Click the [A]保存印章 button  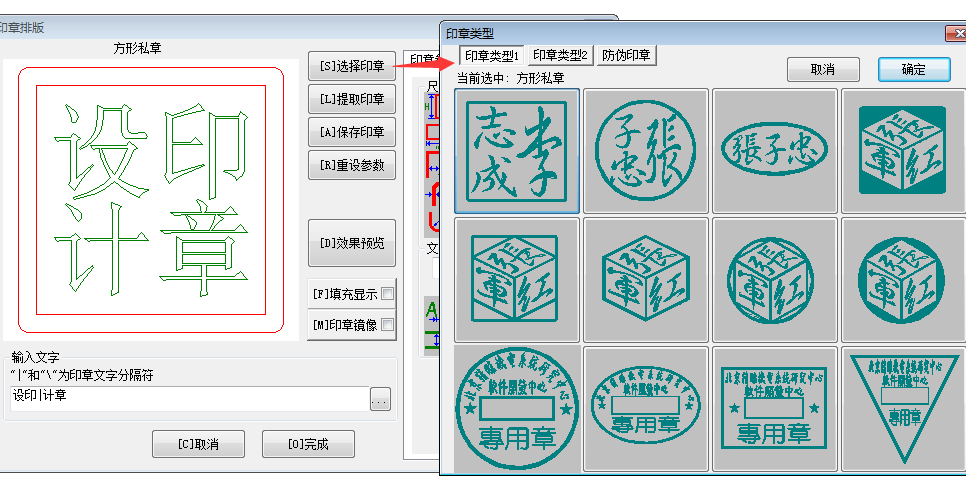click(352, 132)
